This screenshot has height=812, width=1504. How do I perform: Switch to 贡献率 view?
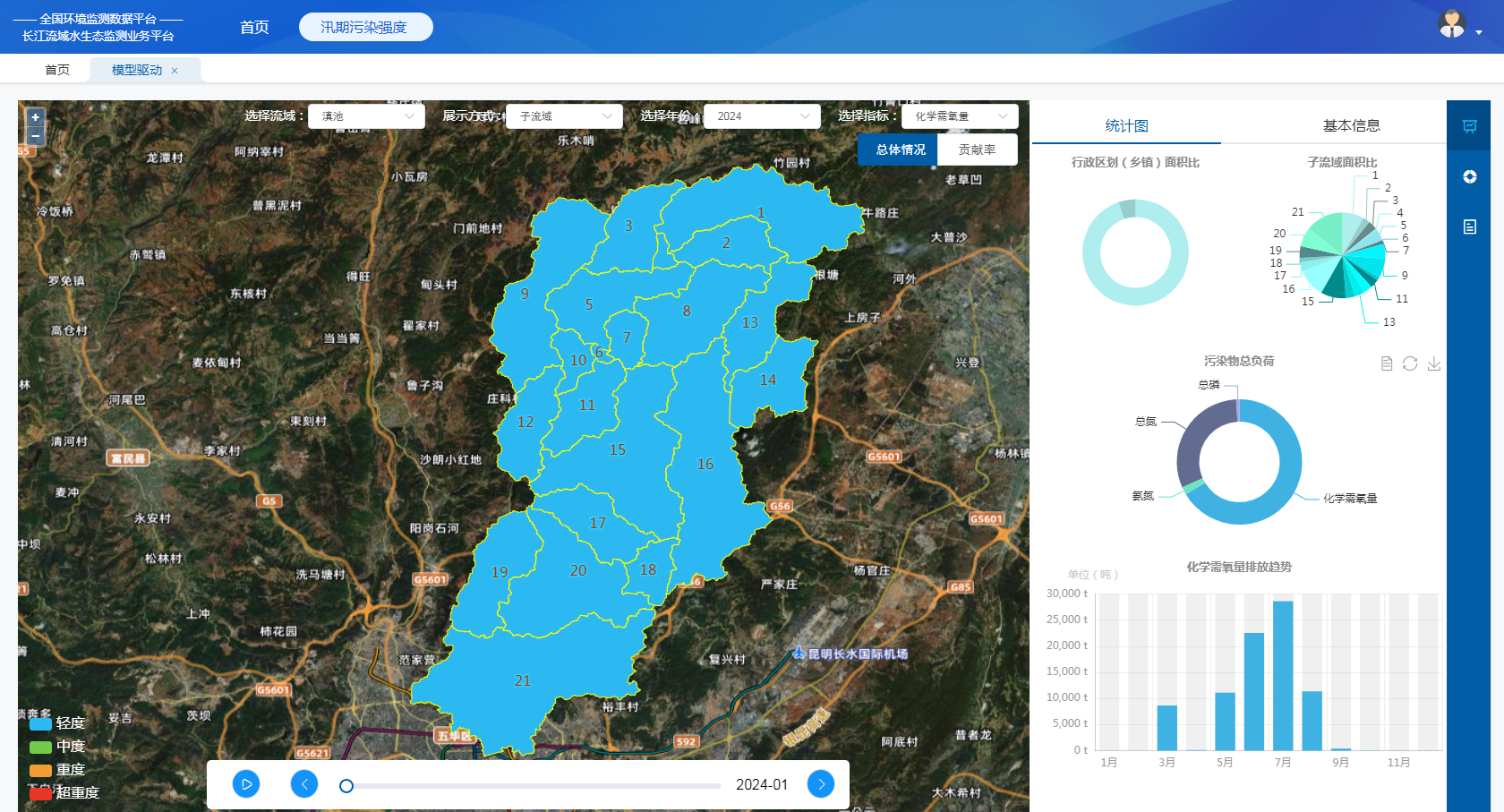tap(977, 150)
